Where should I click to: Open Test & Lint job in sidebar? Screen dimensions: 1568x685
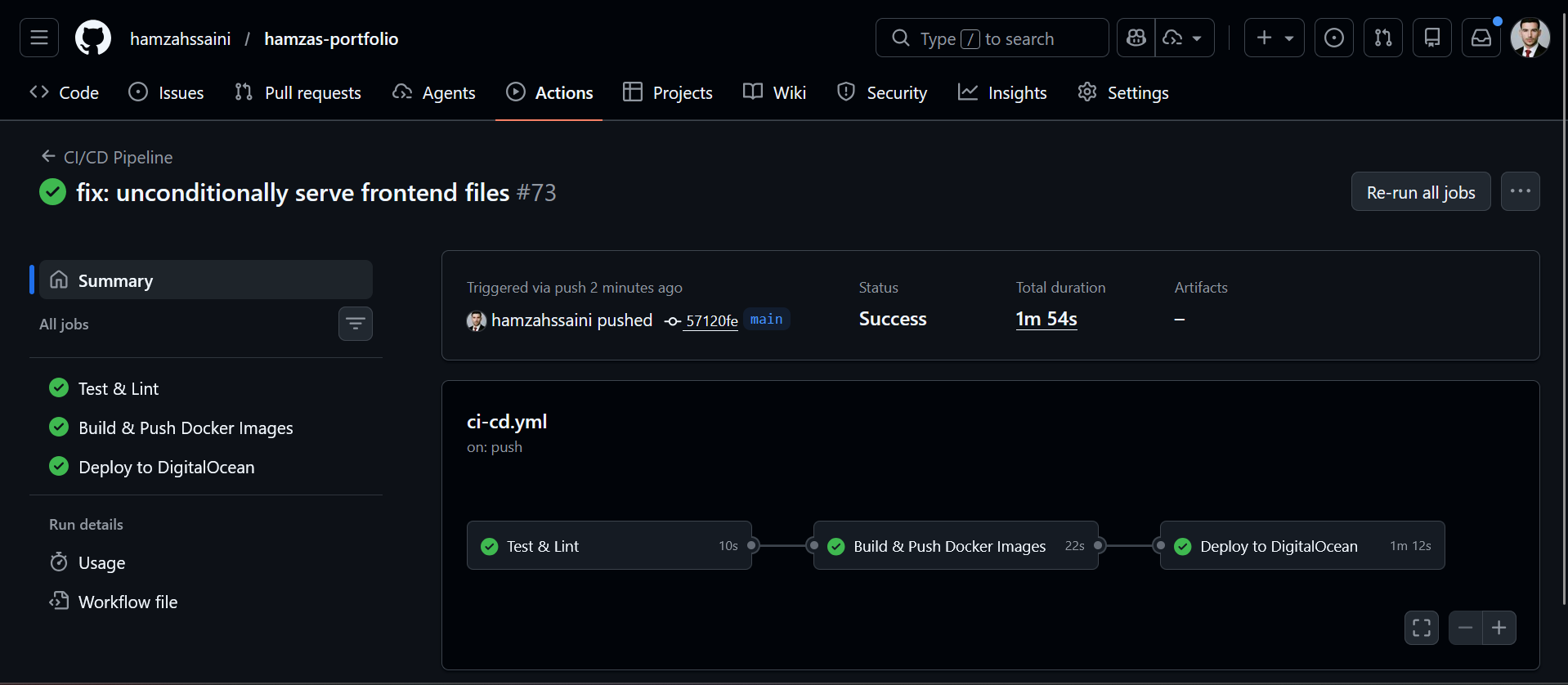point(206,388)
